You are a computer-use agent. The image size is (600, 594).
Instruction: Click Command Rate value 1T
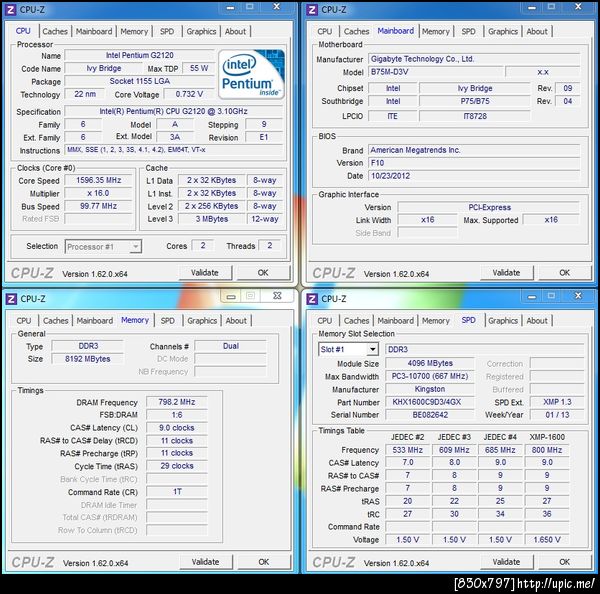click(177, 492)
